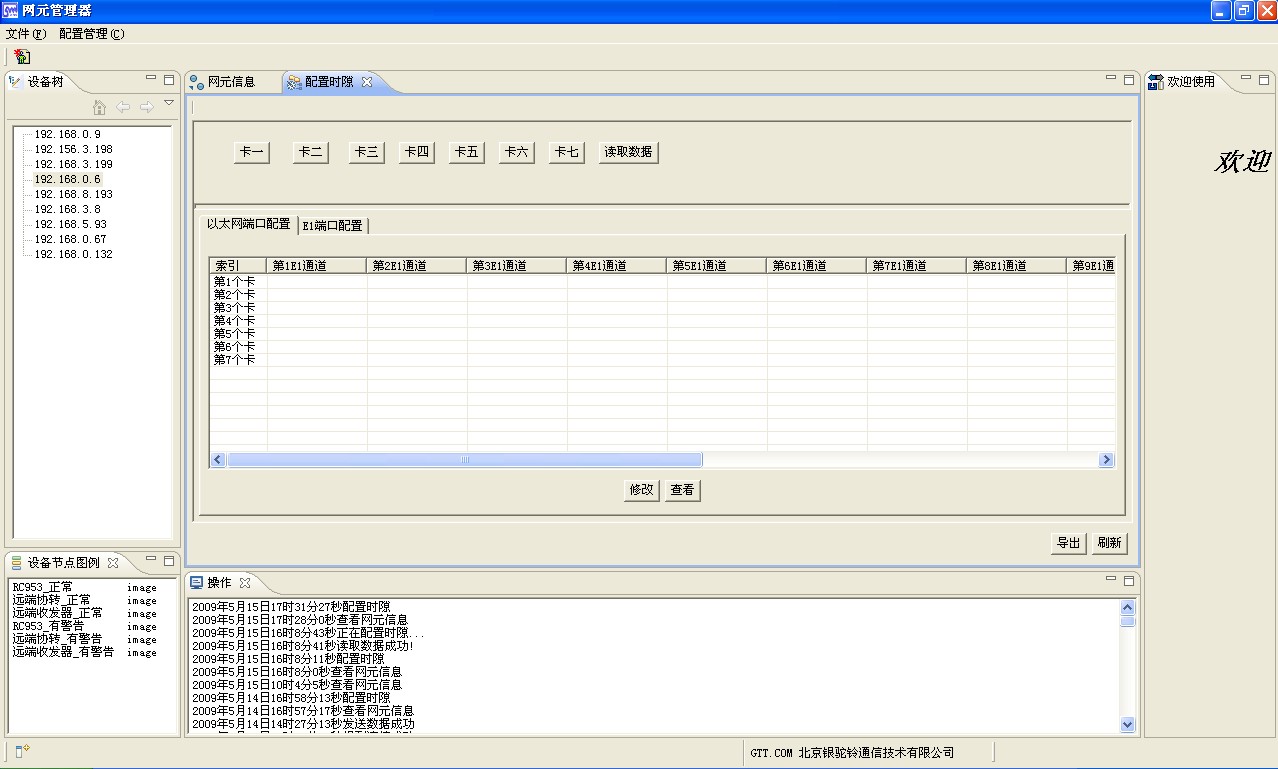Click the 操作 log scroll down arrow
1278x769 pixels.
click(1128, 724)
